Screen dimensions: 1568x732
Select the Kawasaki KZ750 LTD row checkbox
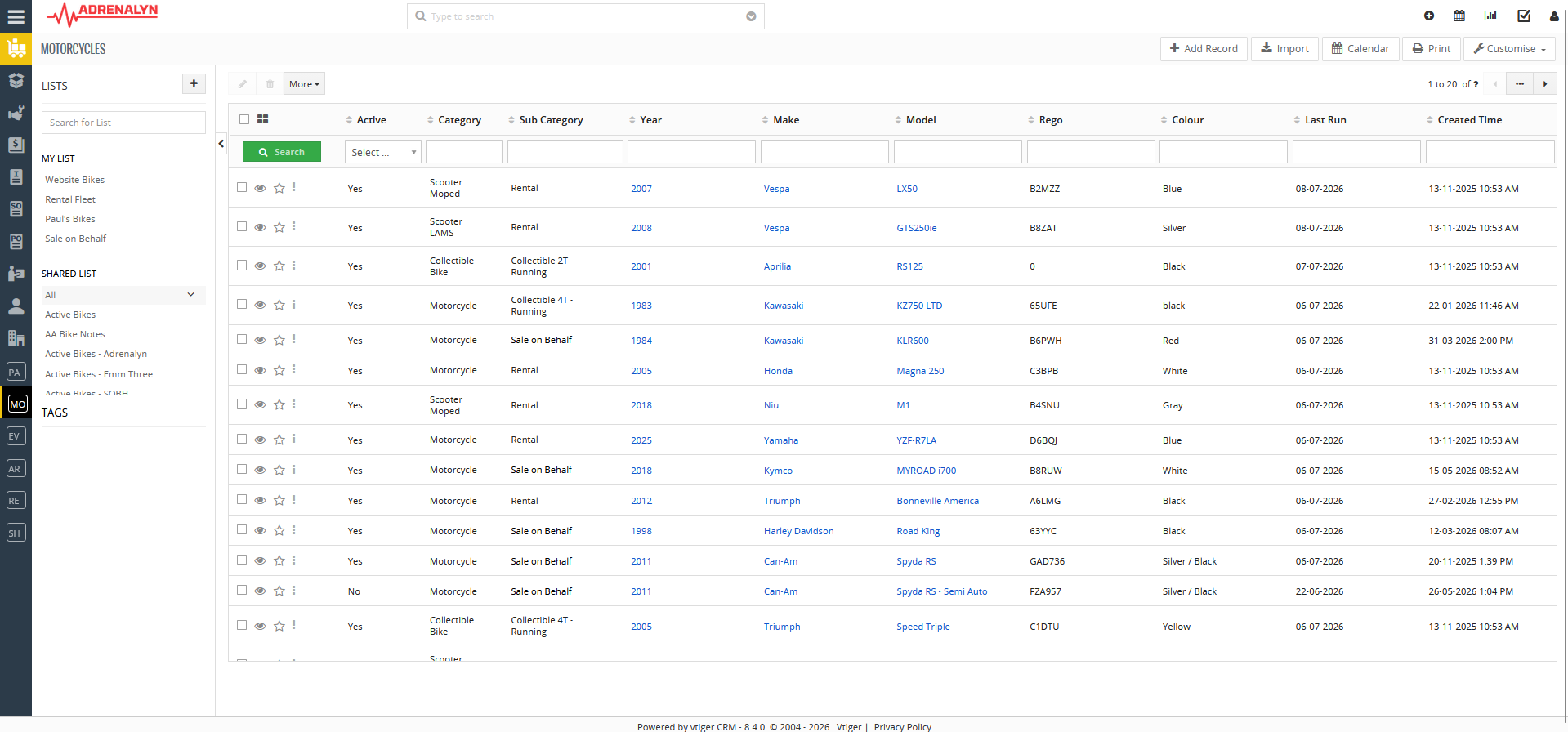(242, 304)
